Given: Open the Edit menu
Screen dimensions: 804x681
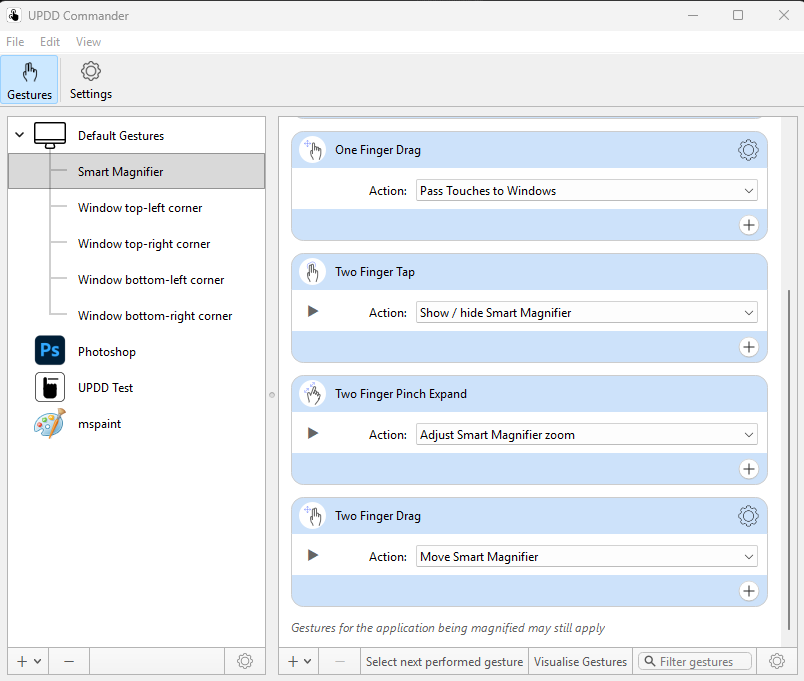Looking at the screenshot, I should click(x=50, y=42).
